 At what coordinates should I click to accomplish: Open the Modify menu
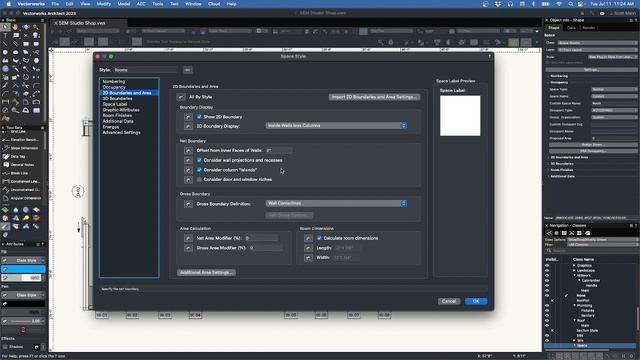(103, 4)
